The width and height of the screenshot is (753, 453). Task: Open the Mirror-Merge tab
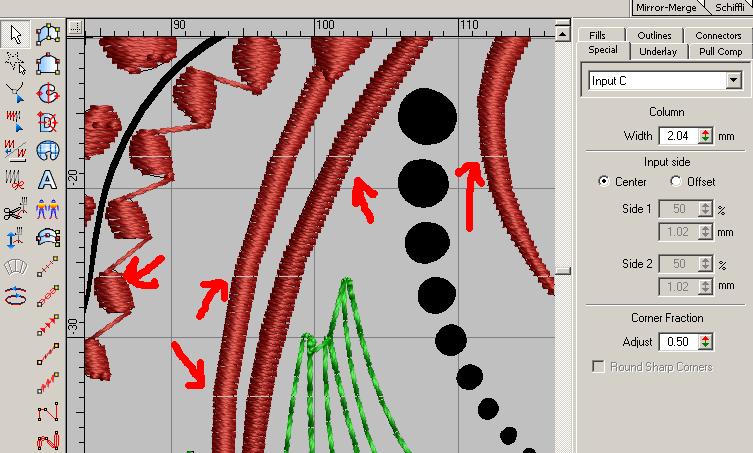coord(666,8)
